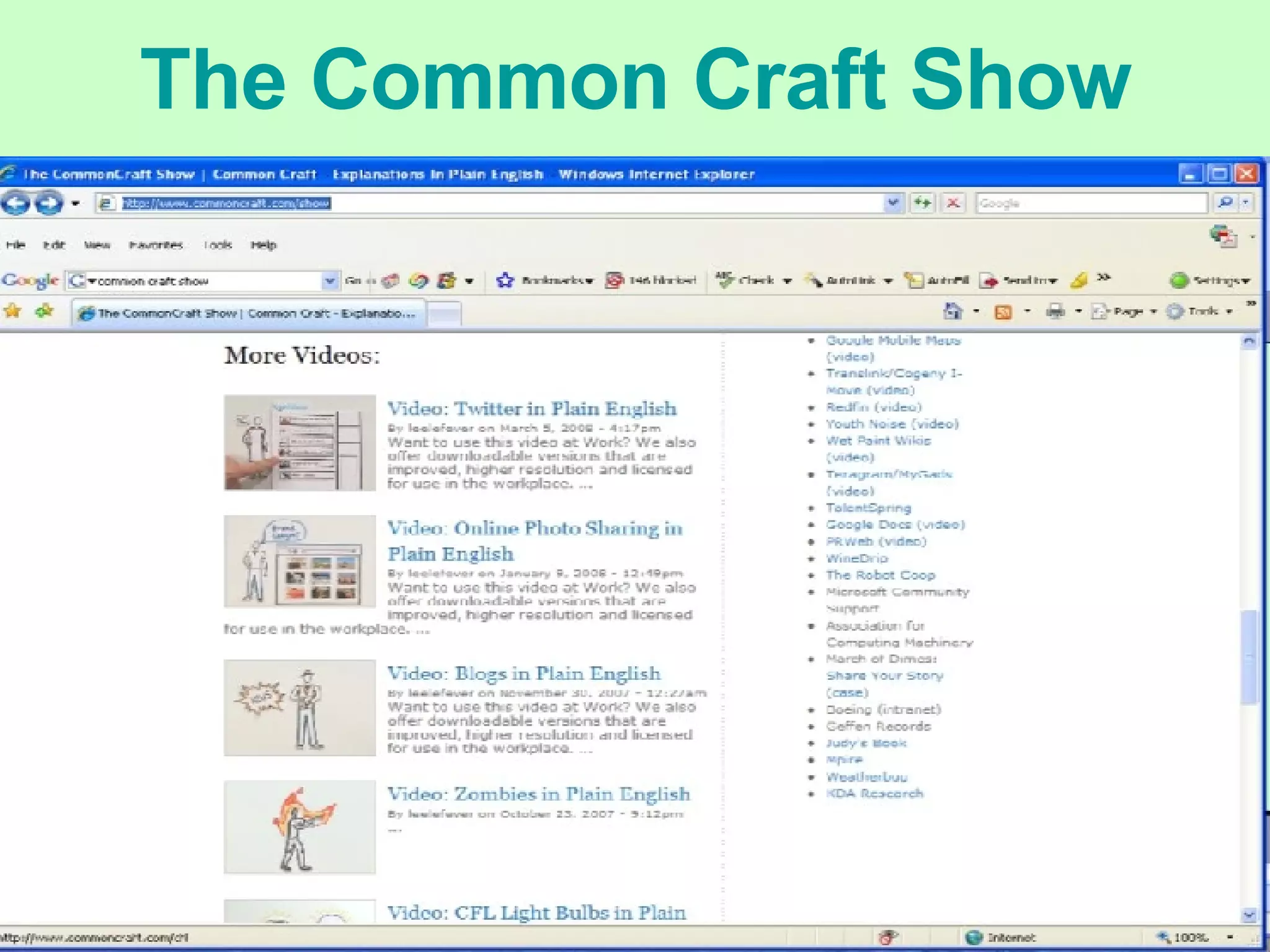Click the address bar with commoncraft.com/show
Viewport: 1270px width, 952px height.
point(490,203)
